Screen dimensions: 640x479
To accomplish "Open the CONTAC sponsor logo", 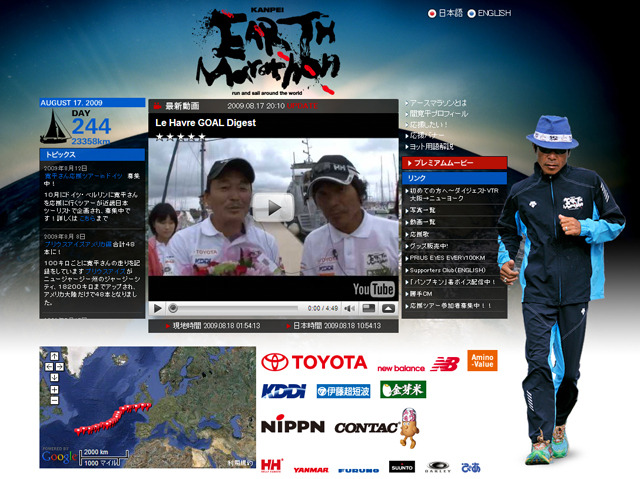I will (376, 428).
